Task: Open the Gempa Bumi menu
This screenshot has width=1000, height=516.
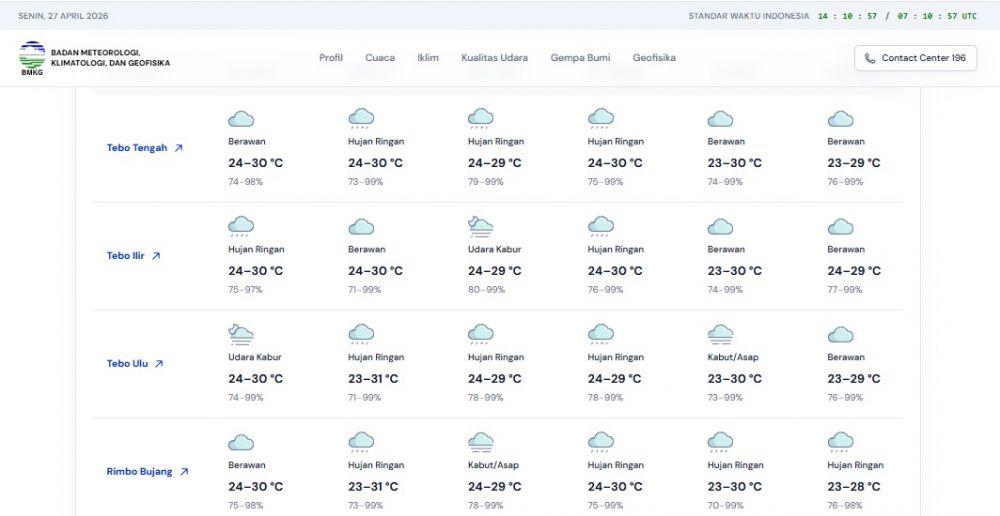Action: pyautogui.click(x=580, y=58)
